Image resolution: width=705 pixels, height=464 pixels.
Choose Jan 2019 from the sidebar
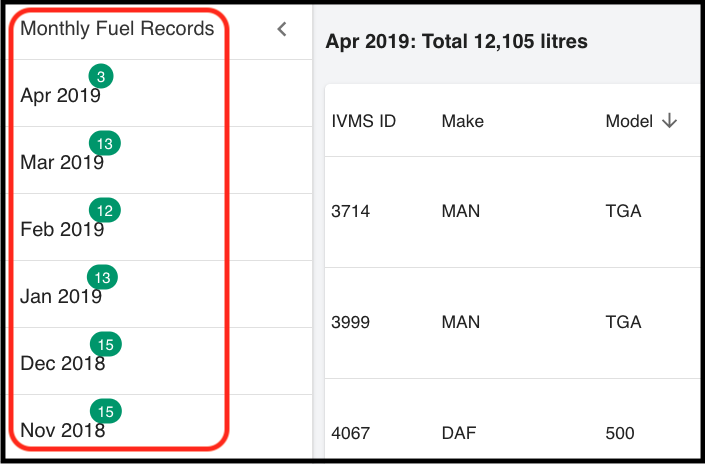60,297
